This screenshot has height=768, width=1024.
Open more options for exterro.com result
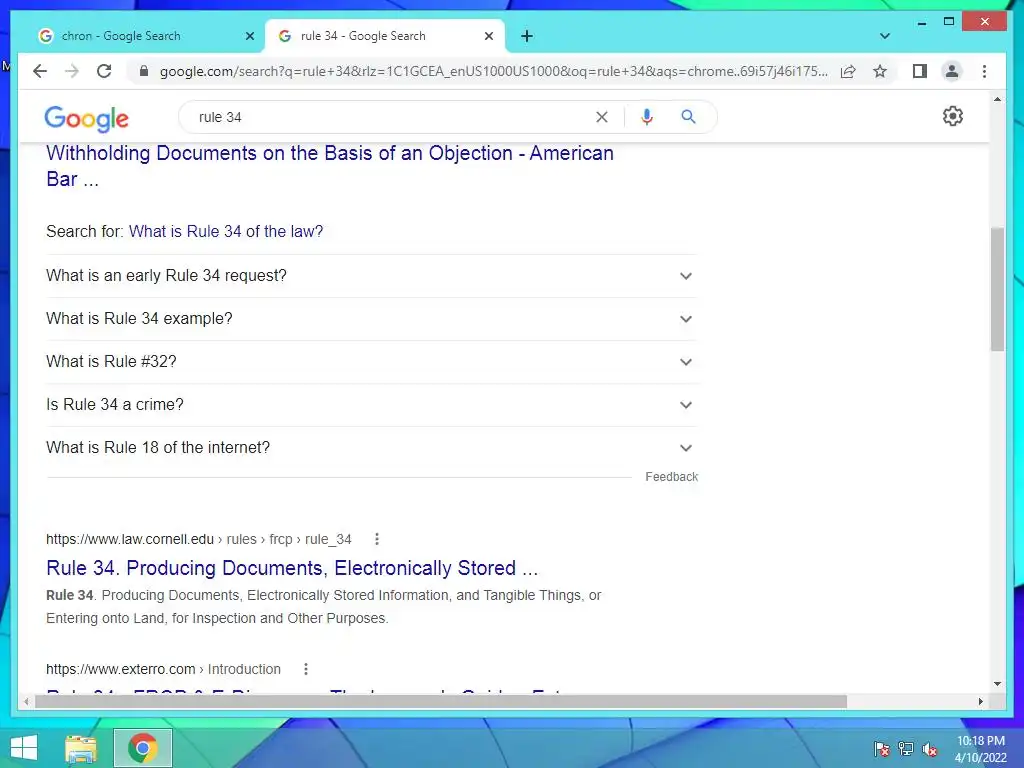pyautogui.click(x=306, y=669)
